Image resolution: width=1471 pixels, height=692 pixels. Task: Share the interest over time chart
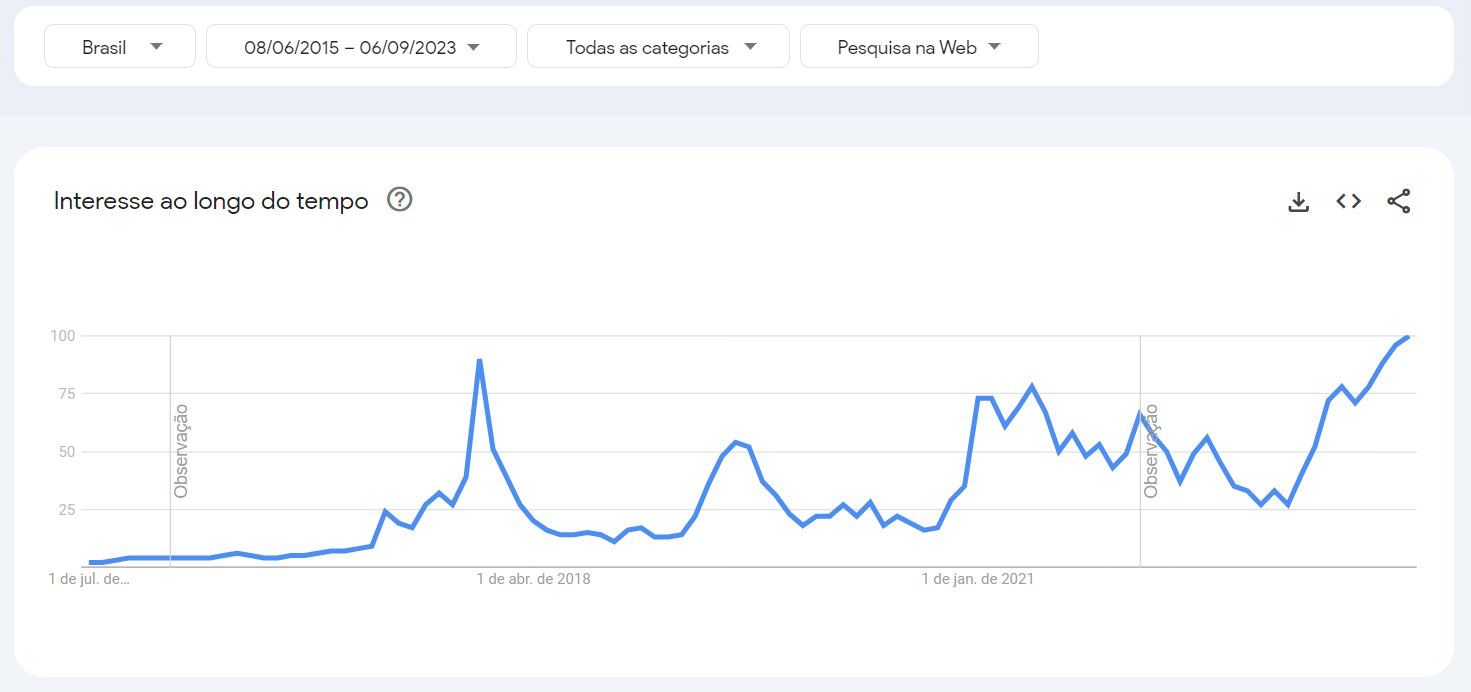coord(1398,201)
